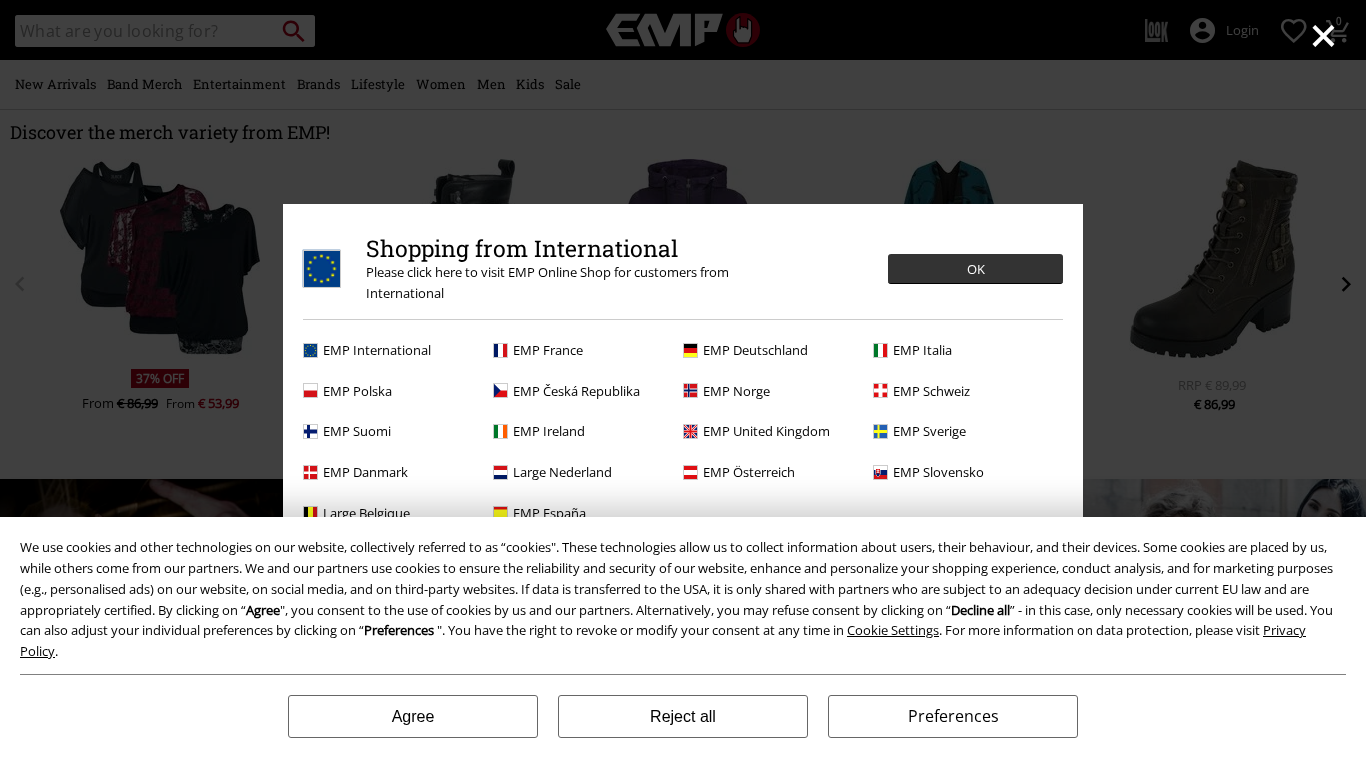This screenshot has height=768, width=1366.
Task: Click the Ireland flag icon
Action: coord(500,432)
